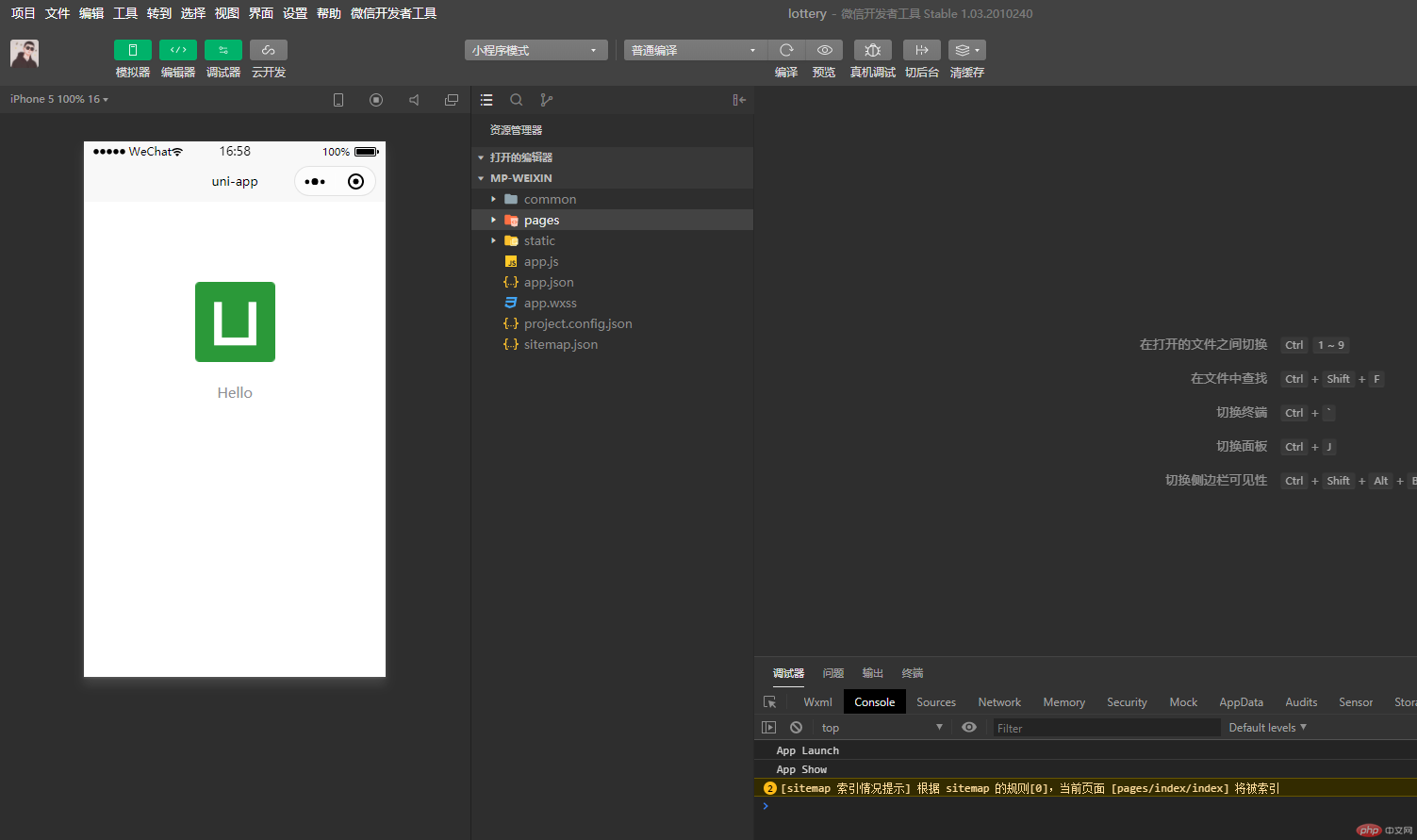Open the Mock devtools tab
The width and height of the screenshot is (1417, 840).
coord(1183,702)
